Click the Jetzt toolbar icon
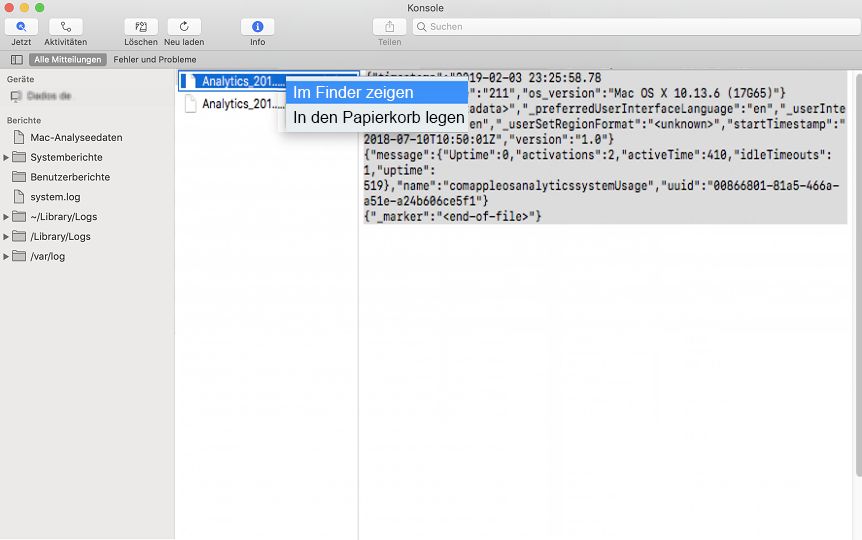Viewport: 862px width, 540px height. click(21, 26)
